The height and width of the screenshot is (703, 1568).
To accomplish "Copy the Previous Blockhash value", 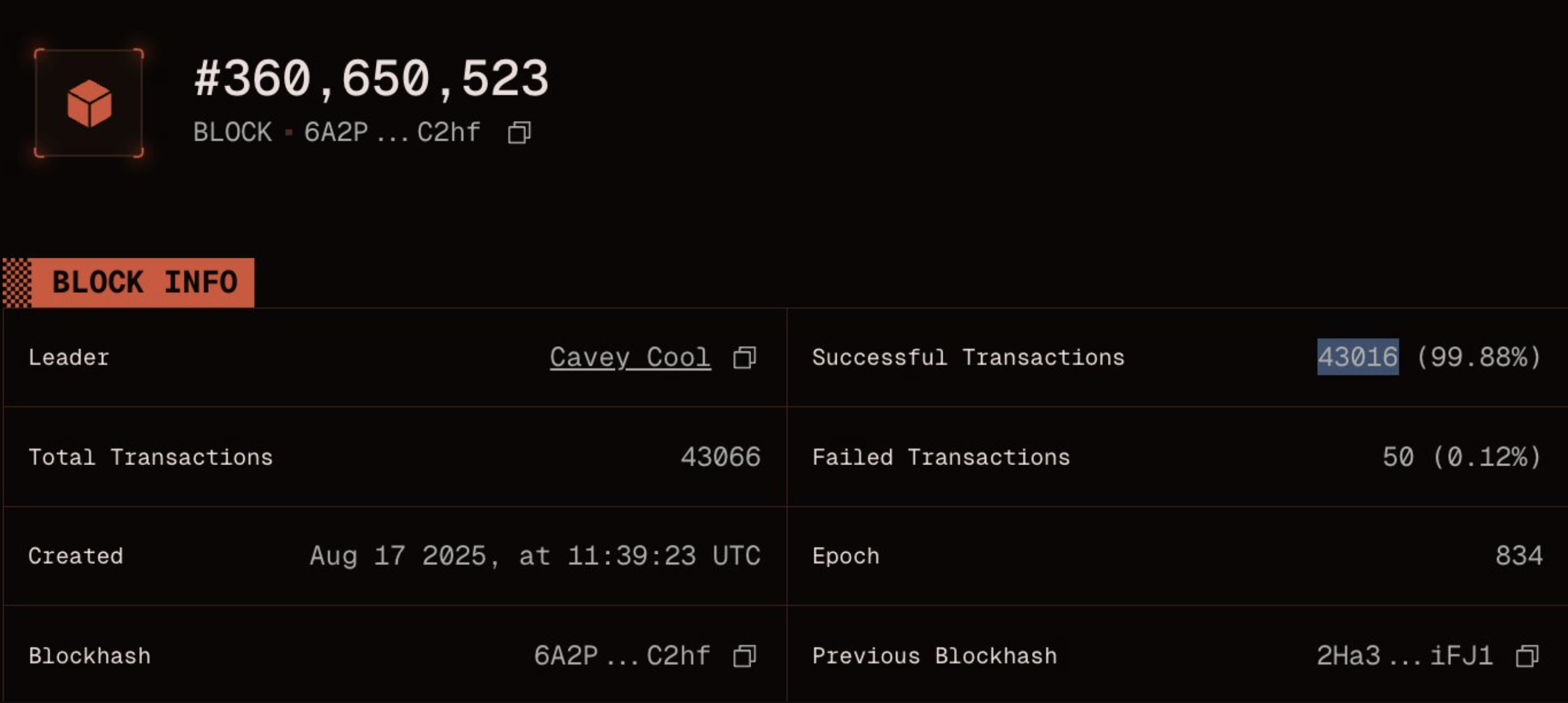I will coord(1527,655).
